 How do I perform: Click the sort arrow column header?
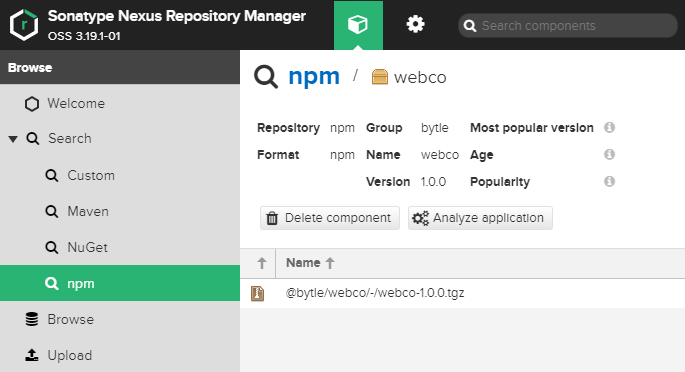pyautogui.click(x=262, y=263)
